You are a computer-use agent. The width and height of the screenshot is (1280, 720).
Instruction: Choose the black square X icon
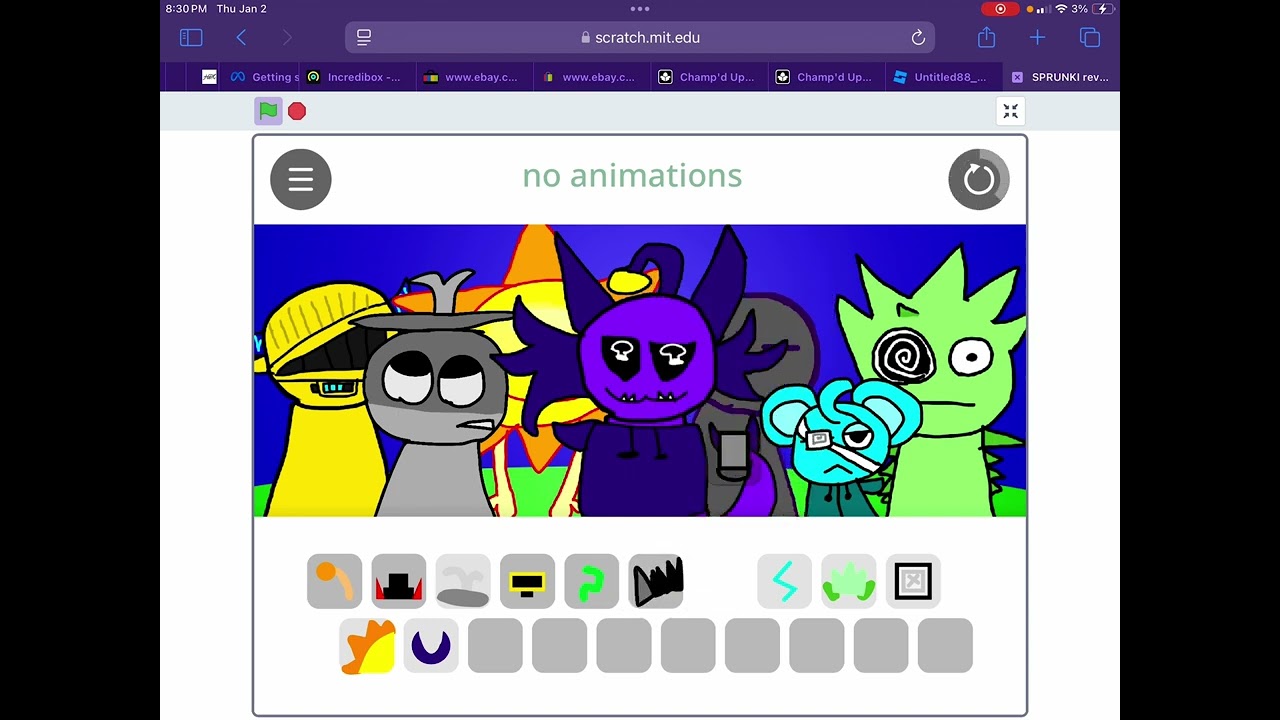(x=913, y=581)
